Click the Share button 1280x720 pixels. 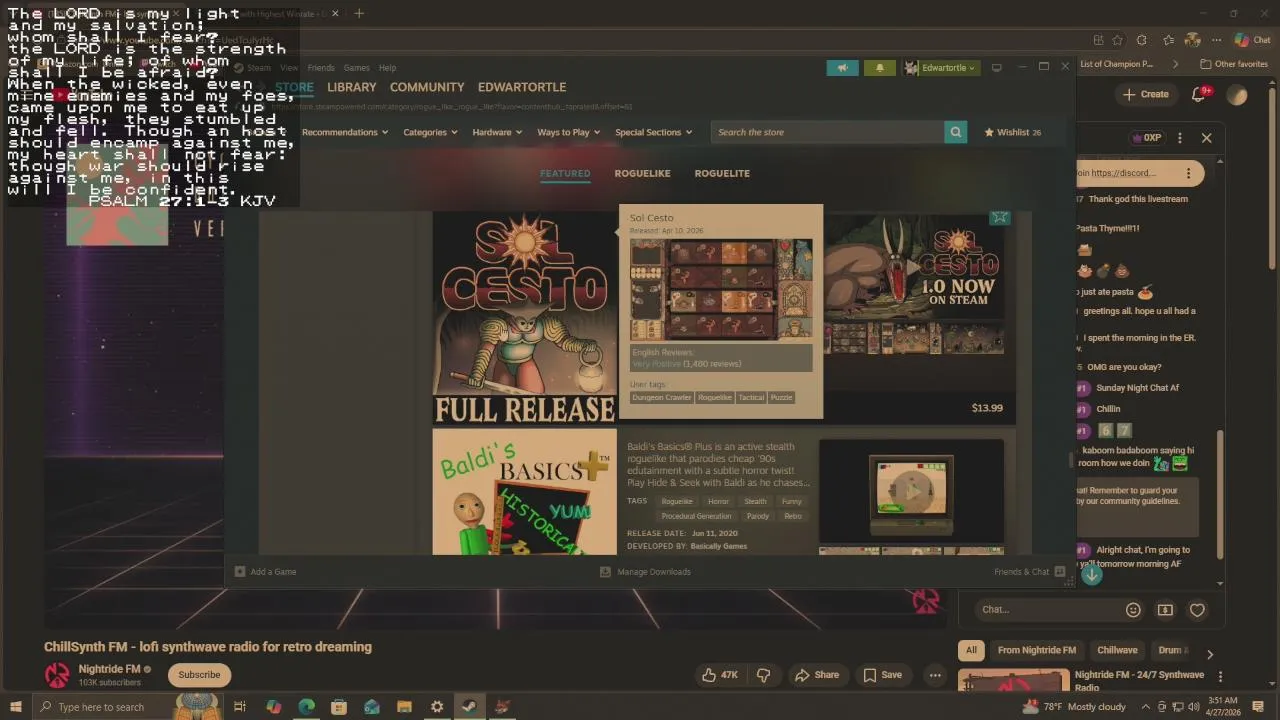[817, 675]
